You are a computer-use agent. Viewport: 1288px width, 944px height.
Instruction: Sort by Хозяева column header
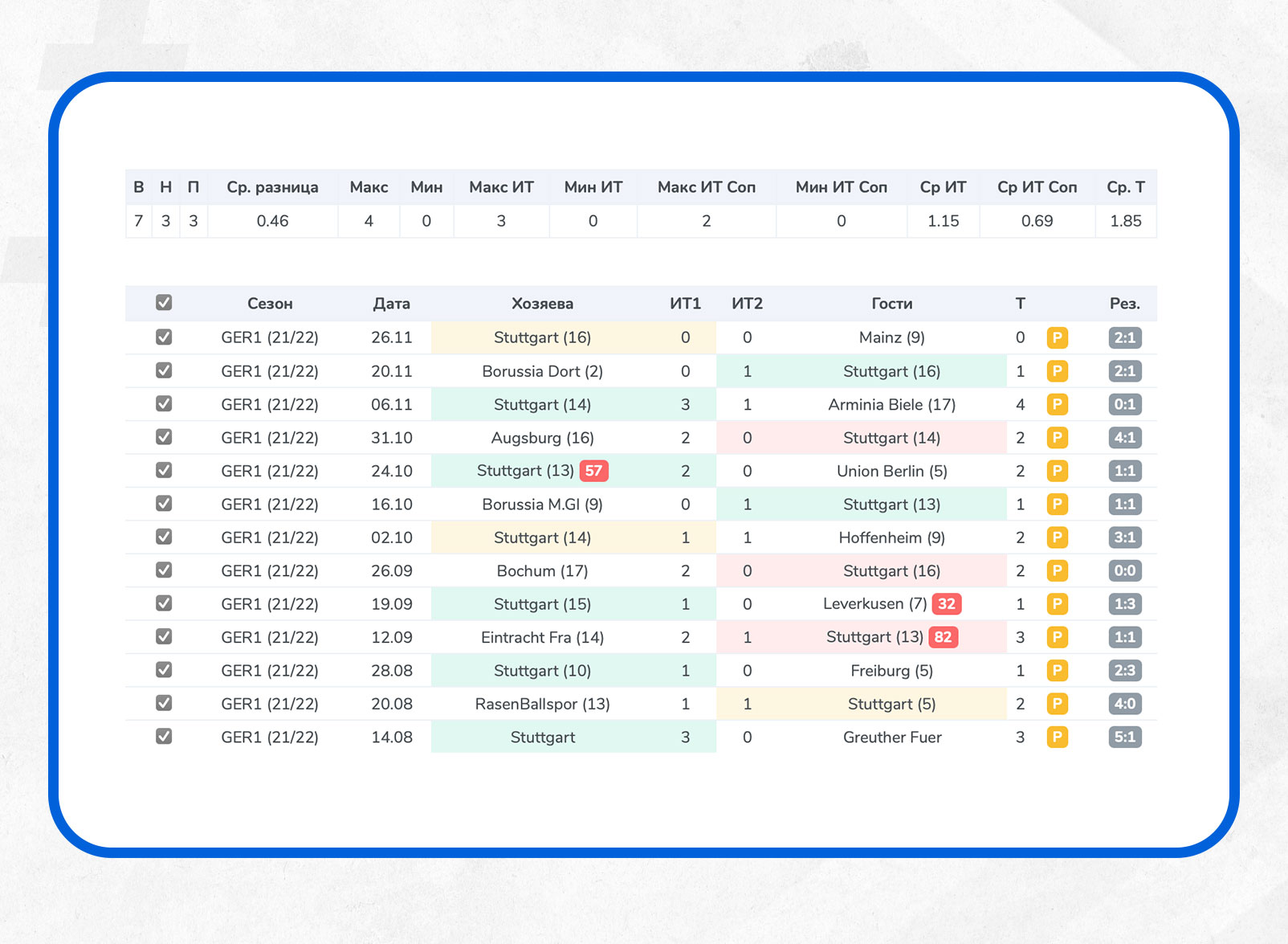pyautogui.click(x=542, y=304)
